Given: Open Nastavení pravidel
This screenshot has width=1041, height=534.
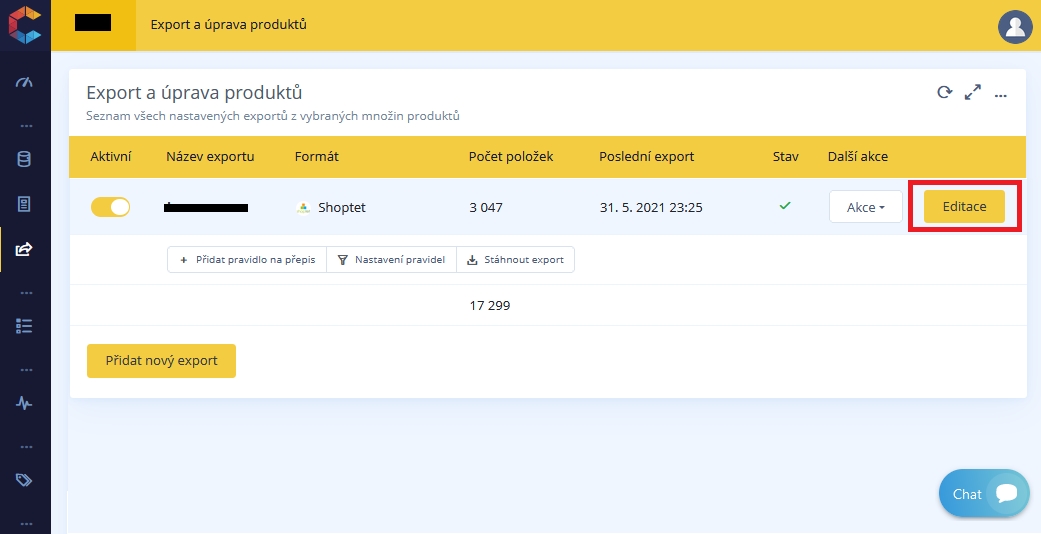Looking at the screenshot, I should (x=391, y=260).
